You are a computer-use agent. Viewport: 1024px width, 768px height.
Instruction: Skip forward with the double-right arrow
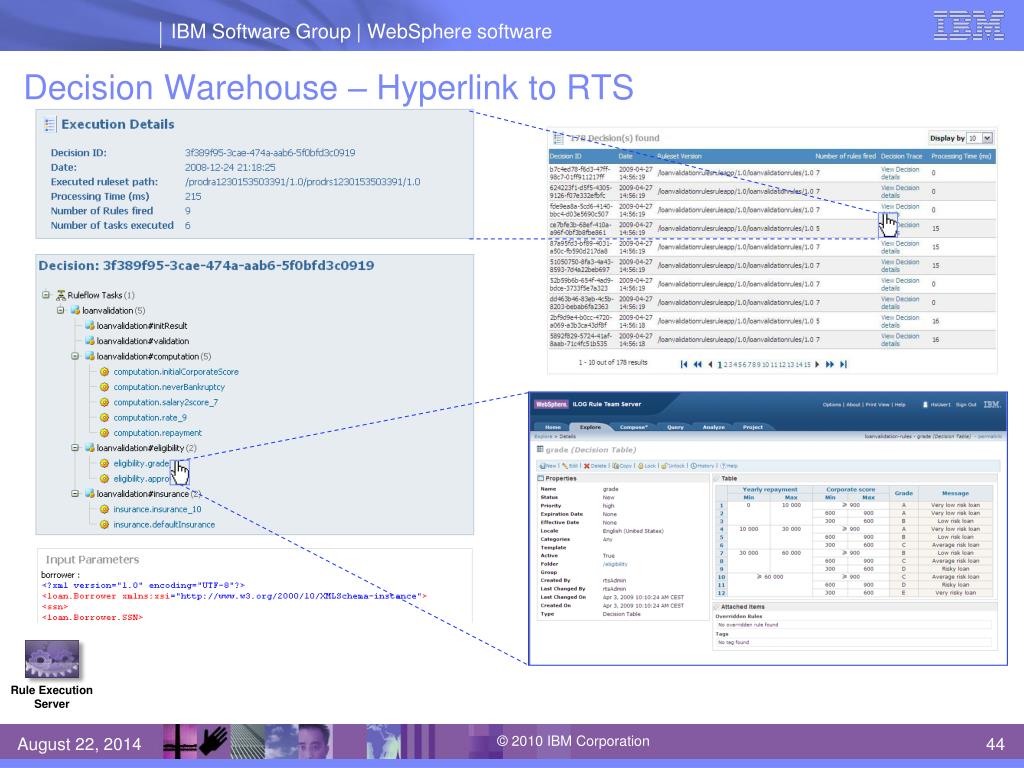pyautogui.click(x=829, y=364)
